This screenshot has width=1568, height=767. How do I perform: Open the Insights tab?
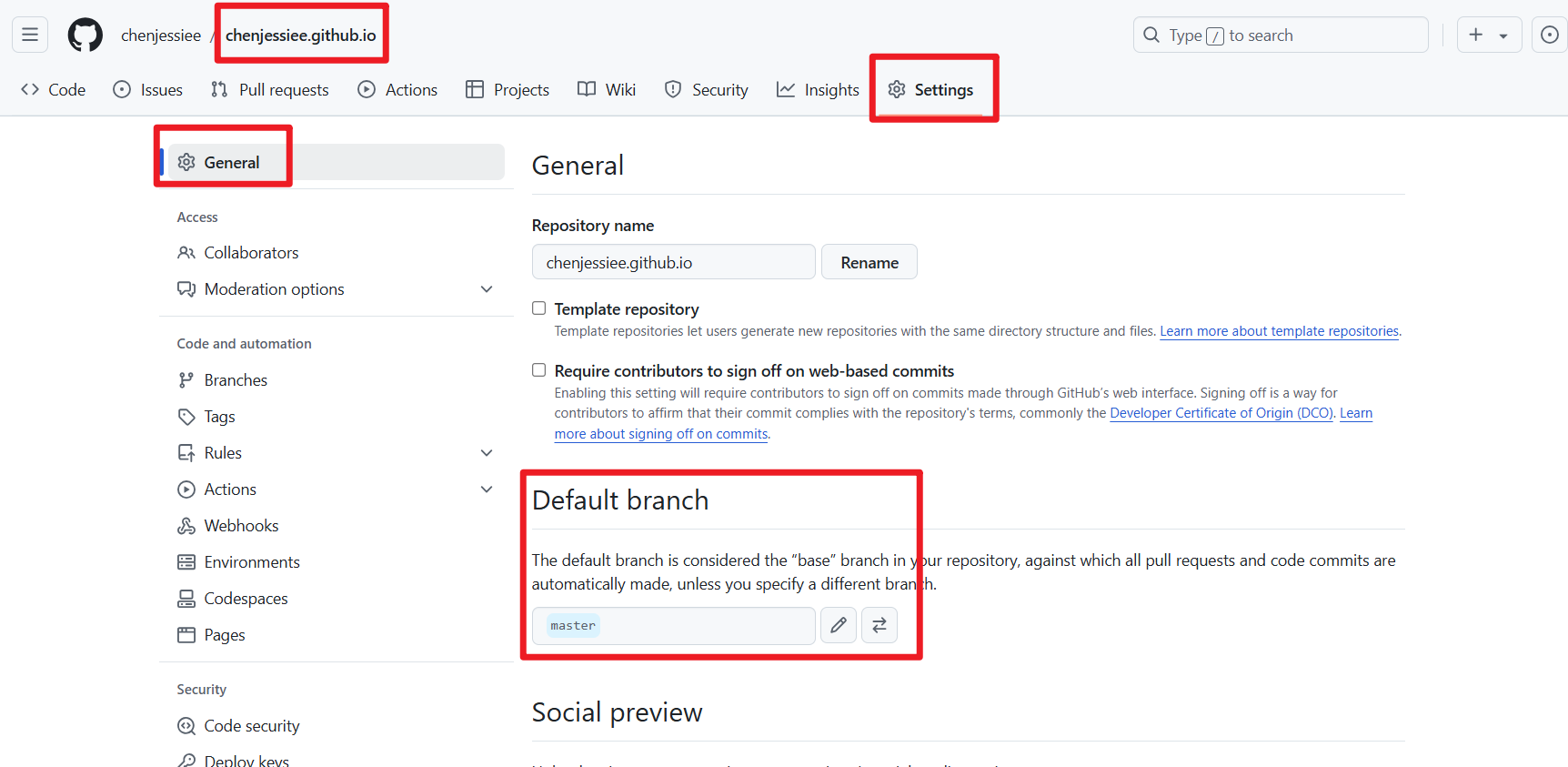(818, 89)
